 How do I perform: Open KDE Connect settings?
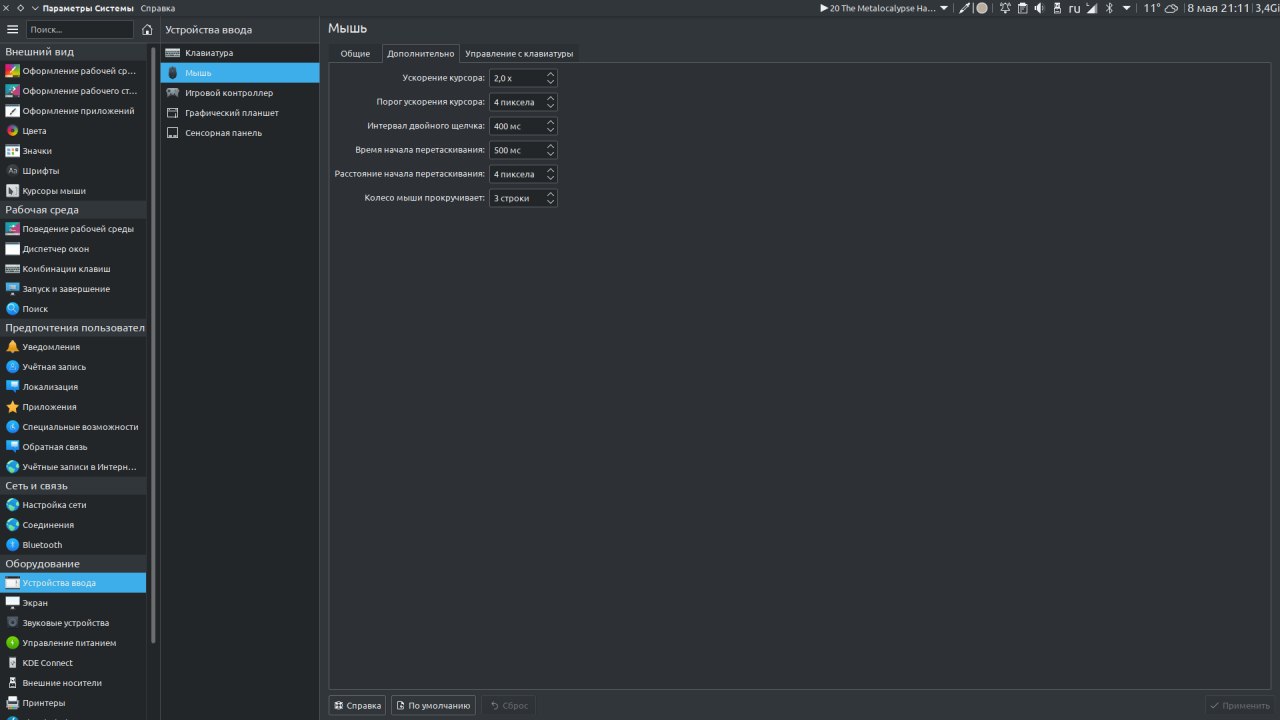[73, 663]
